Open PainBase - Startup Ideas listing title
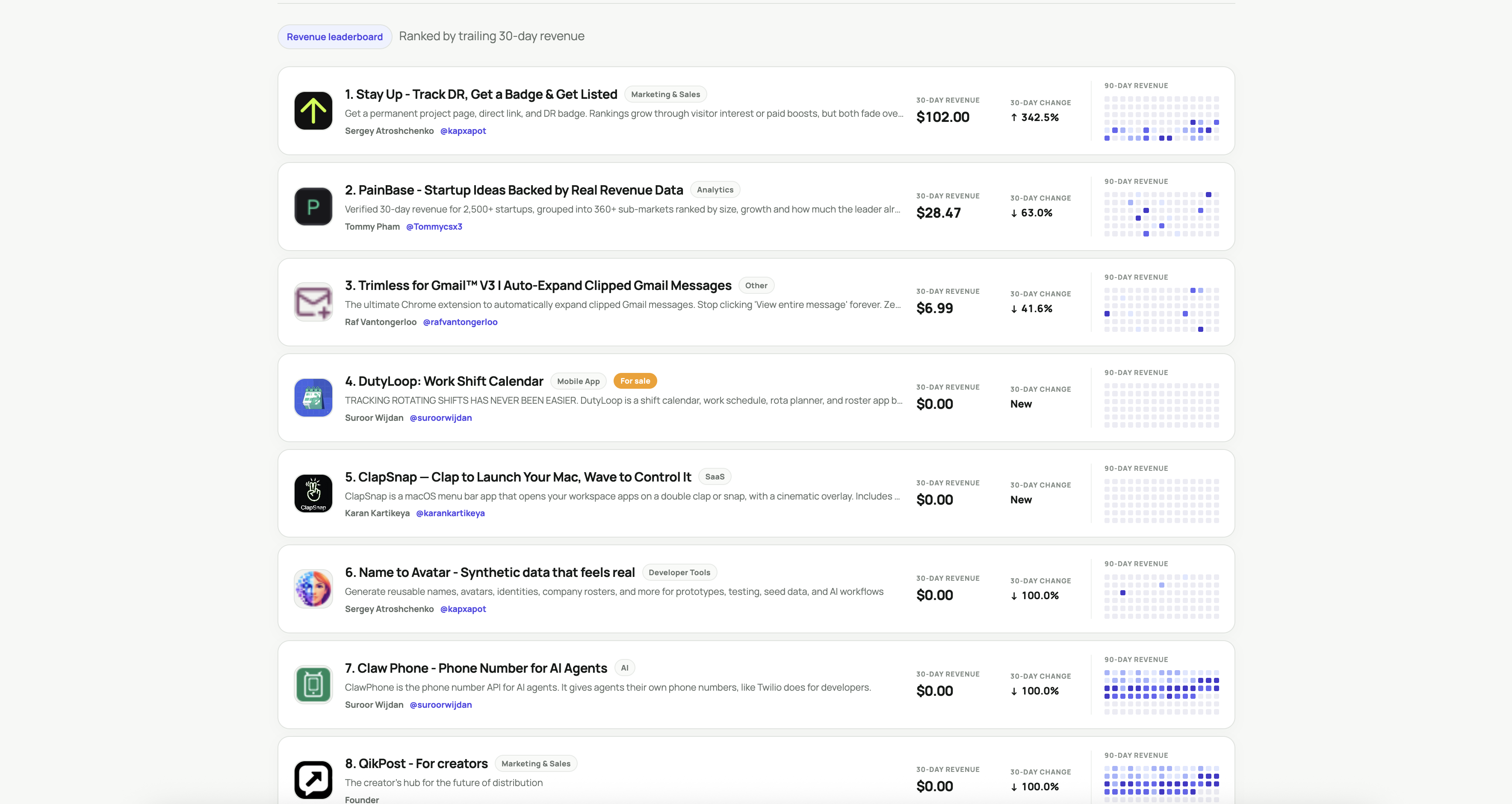The image size is (1512, 804). (514, 189)
